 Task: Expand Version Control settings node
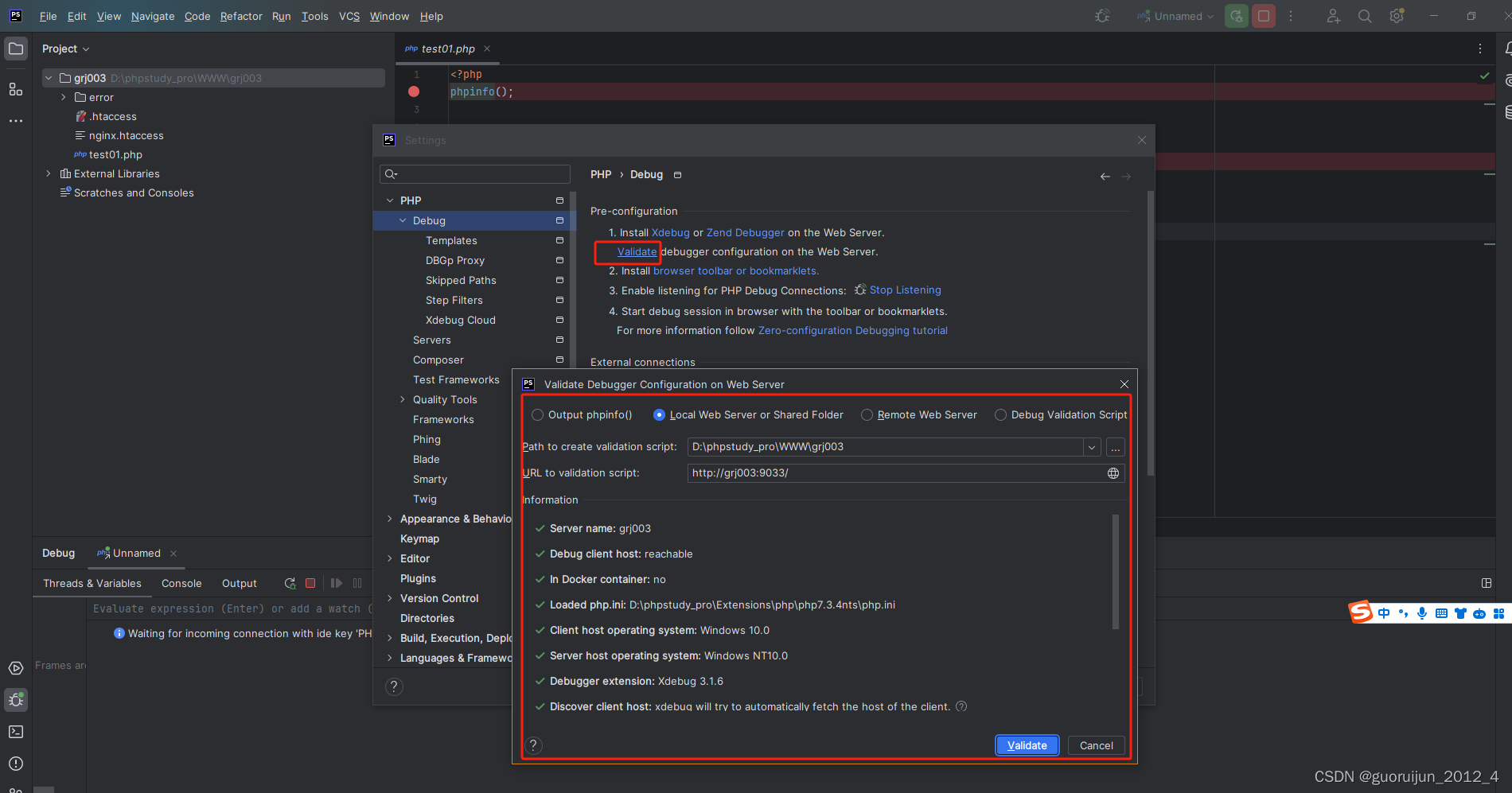[x=390, y=598]
